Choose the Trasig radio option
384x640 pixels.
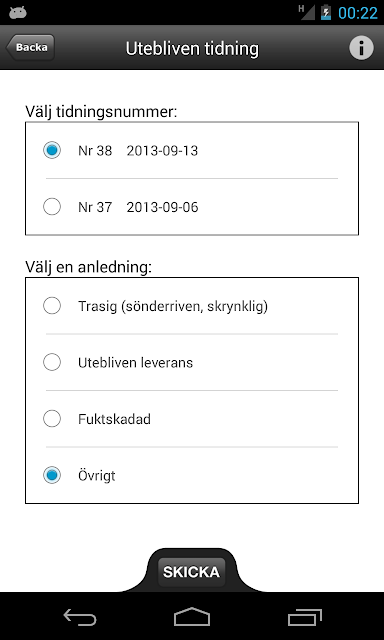coord(52,306)
